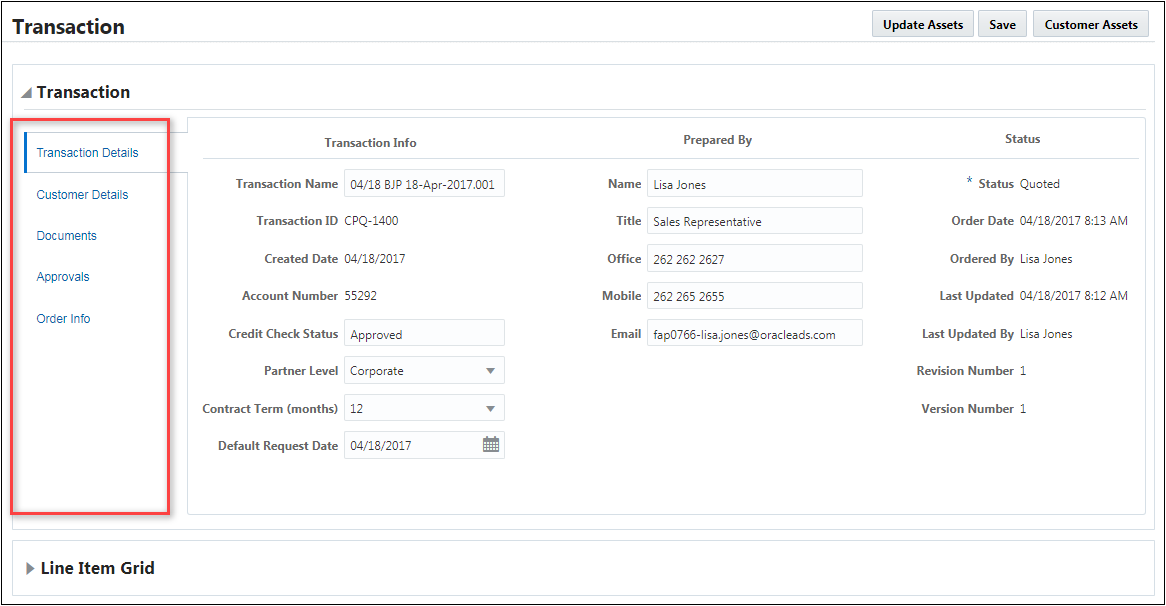The image size is (1166, 606).
Task: Click the Version Number value
Action: (x=1023, y=409)
